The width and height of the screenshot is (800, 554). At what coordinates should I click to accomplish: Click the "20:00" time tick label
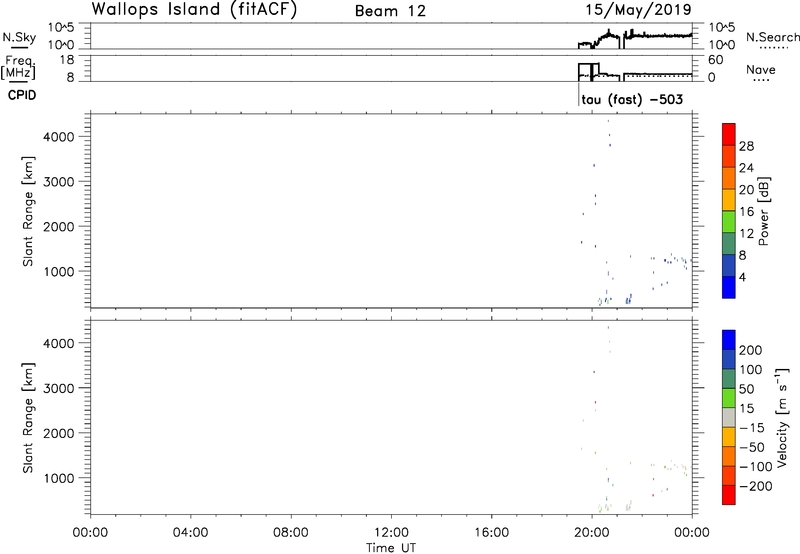591,533
